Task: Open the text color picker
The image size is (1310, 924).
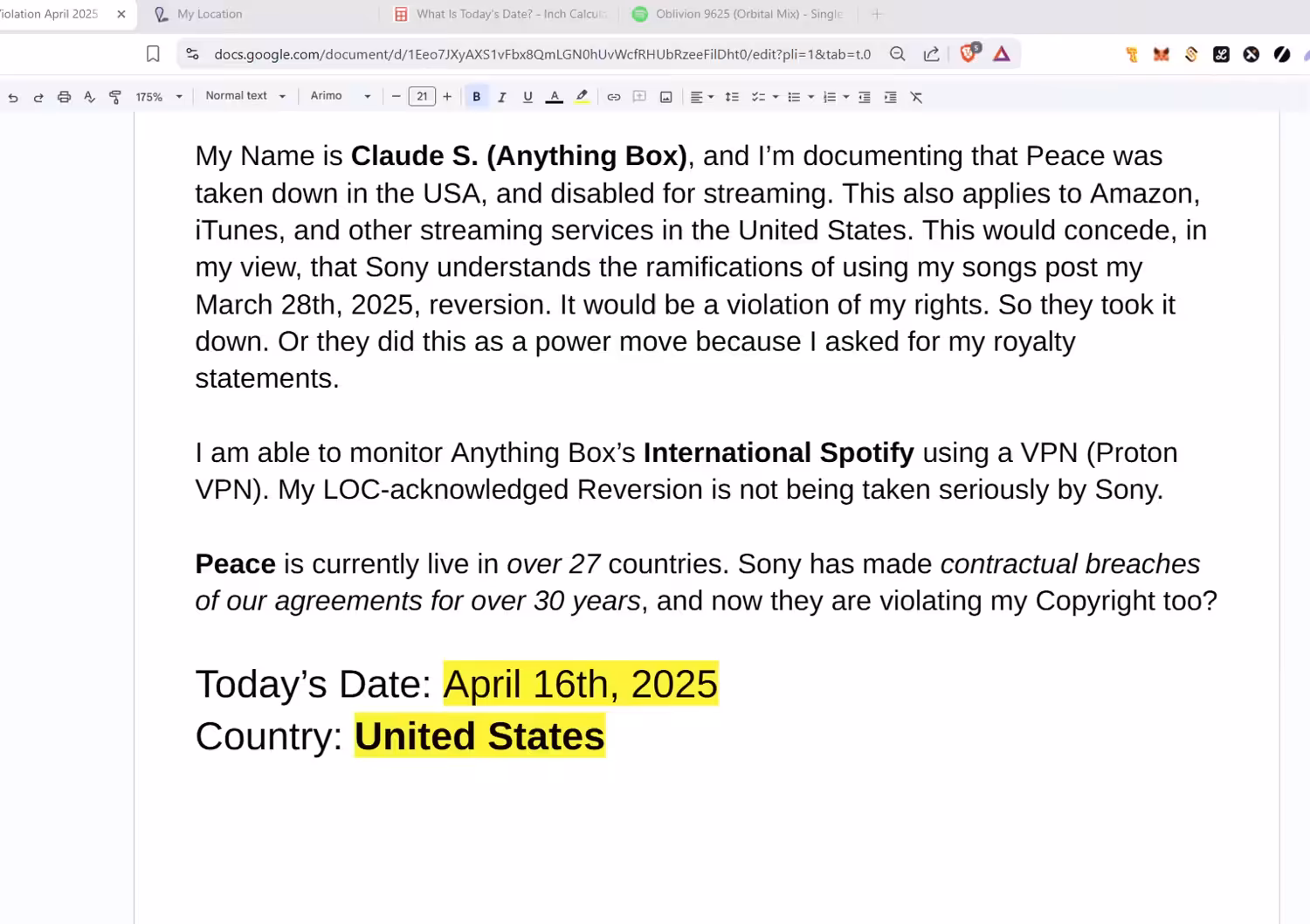Action: (x=554, y=97)
